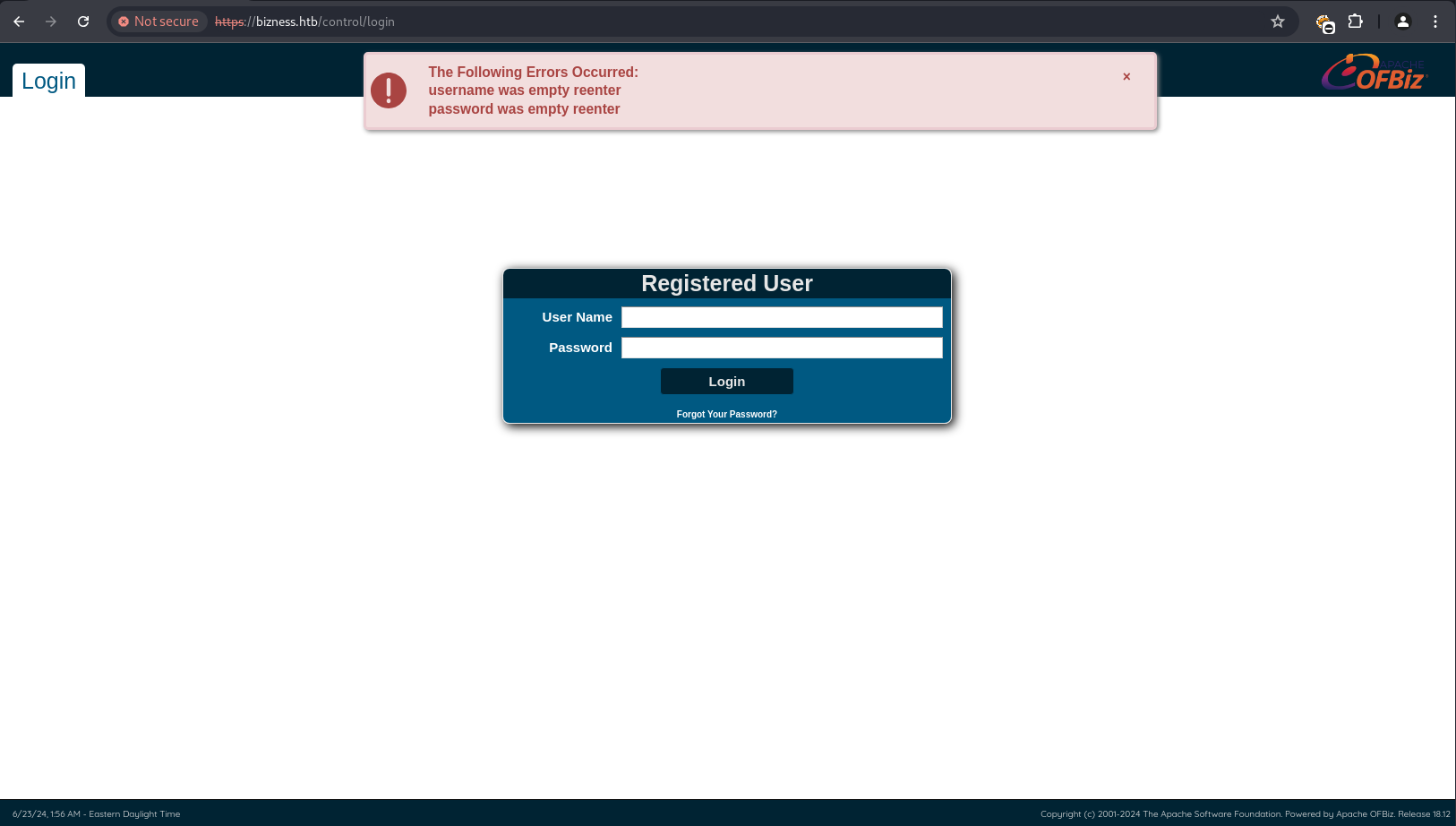Open The Apache Software Foundation footer link
The width and height of the screenshot is (1456, 826).
pyautogui.click(x=1212, y=814)
